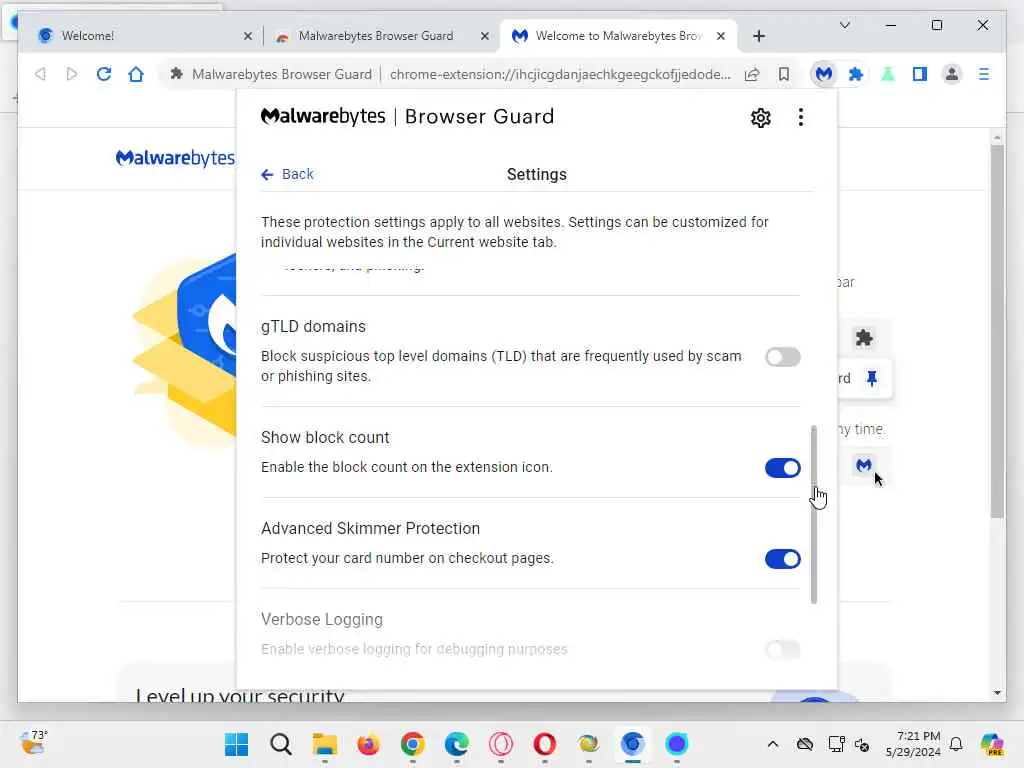1024x768 pixels.
Task: Go to the home page icon
Action: (x=136, y=74)
